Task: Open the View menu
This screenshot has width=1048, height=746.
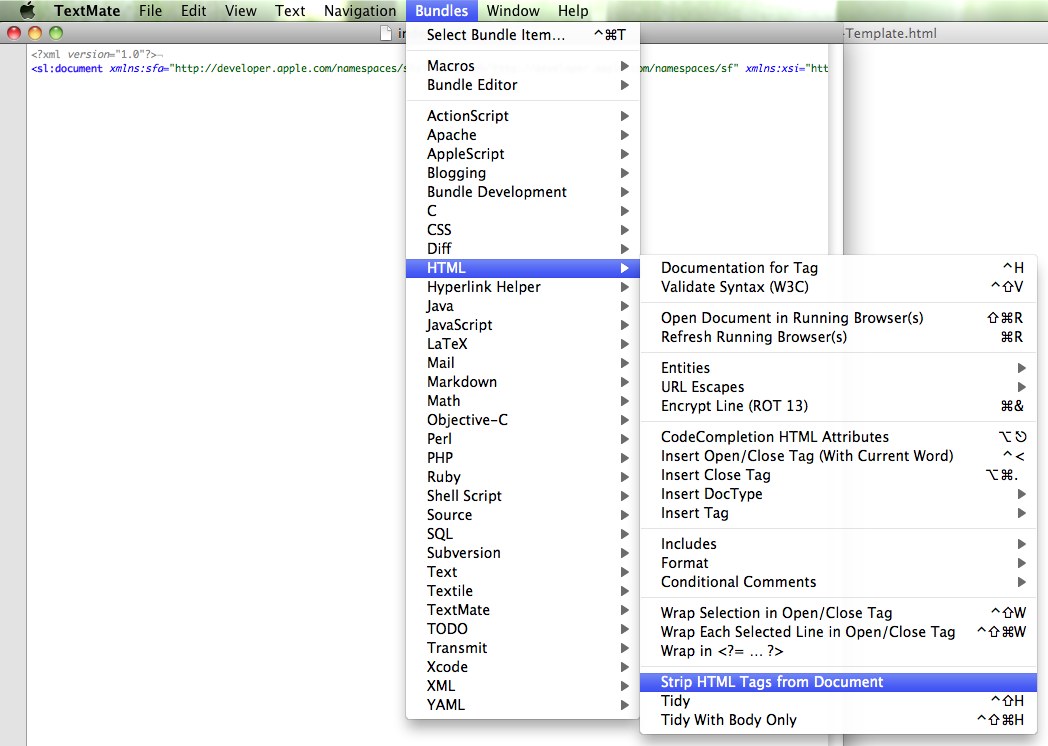Action: coord(241,11)
